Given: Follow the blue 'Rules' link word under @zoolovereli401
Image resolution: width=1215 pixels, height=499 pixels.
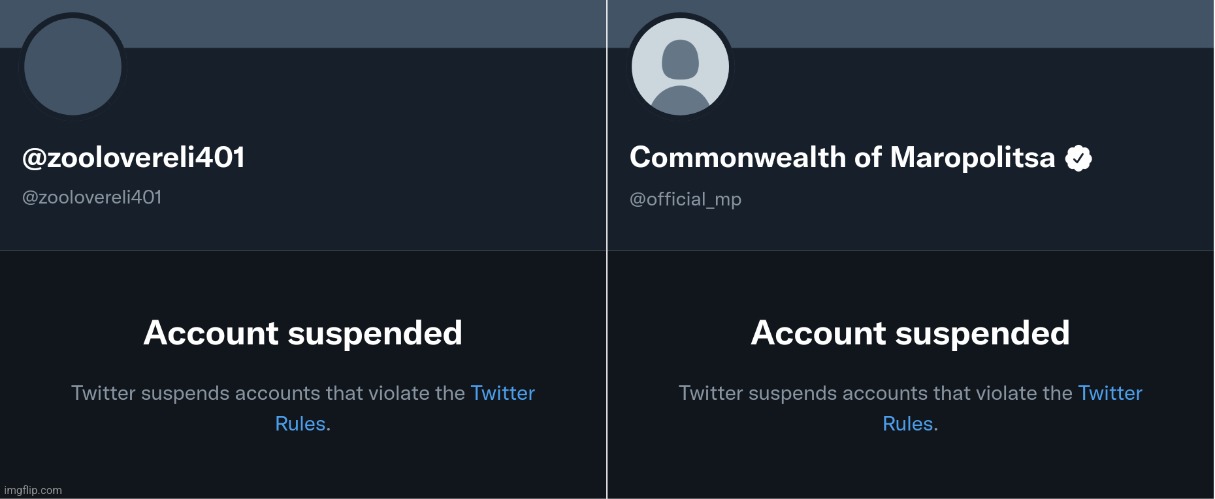Looking at the screenshot, I should 300,424.
